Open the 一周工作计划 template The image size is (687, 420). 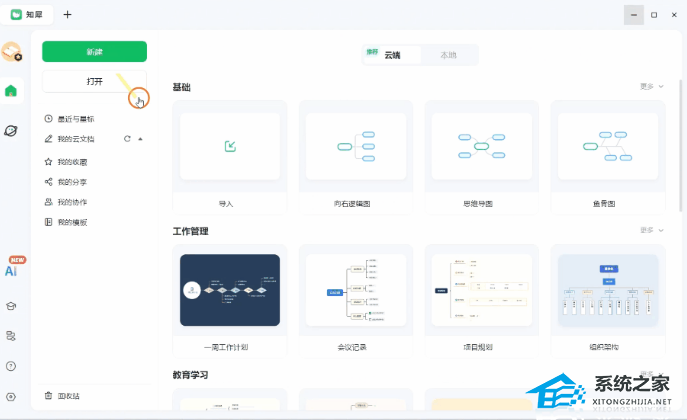pos(230,301)
